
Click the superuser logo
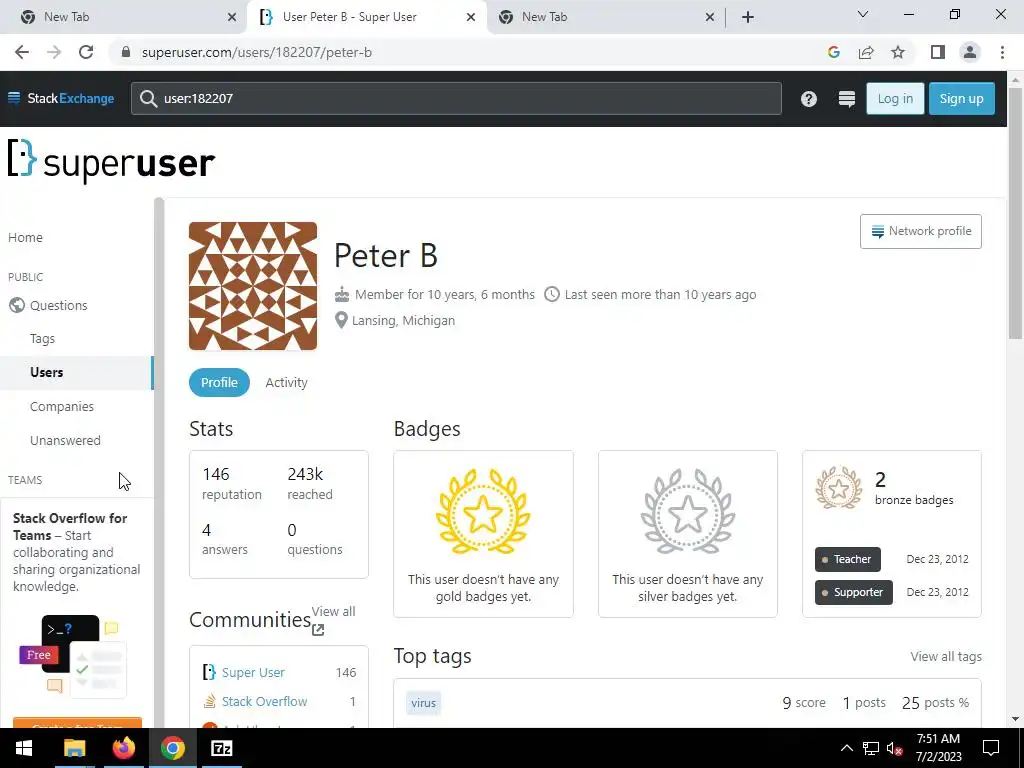tap(111, 161)
